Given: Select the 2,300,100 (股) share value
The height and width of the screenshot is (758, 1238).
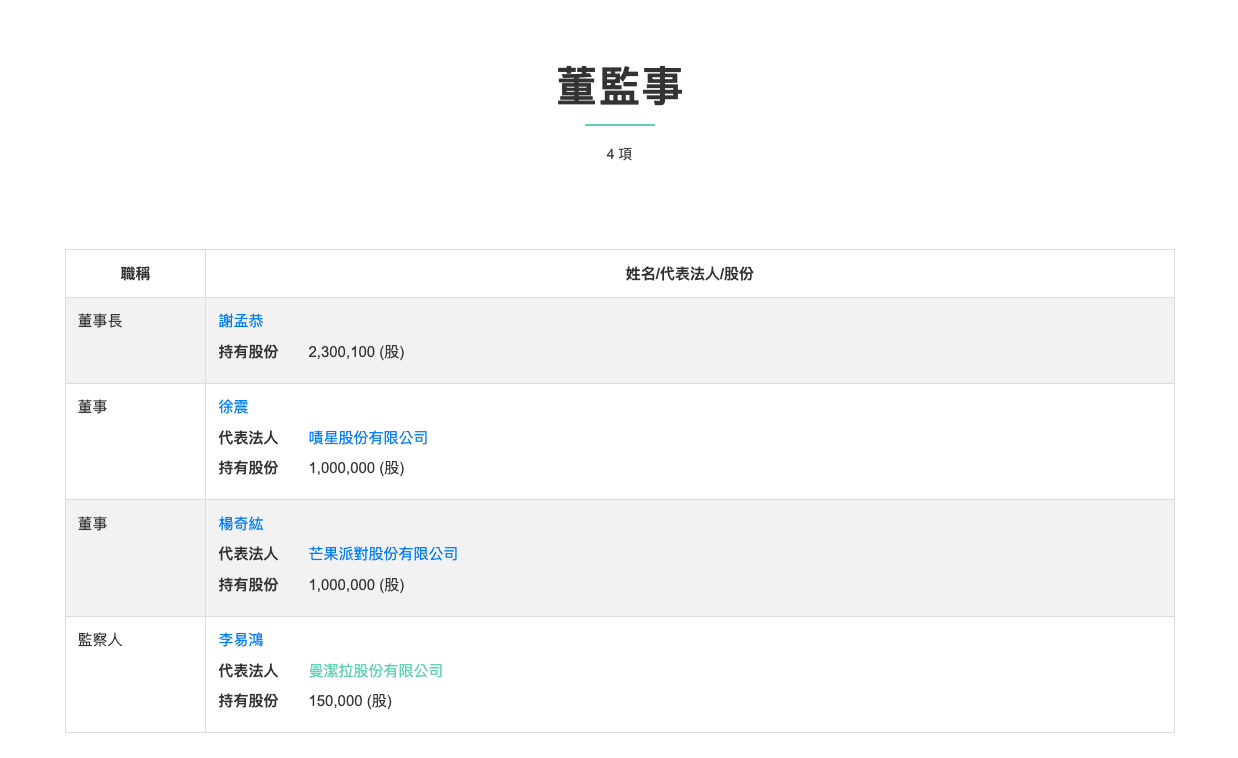Looking at the screenshot, I should pos(356,352).
